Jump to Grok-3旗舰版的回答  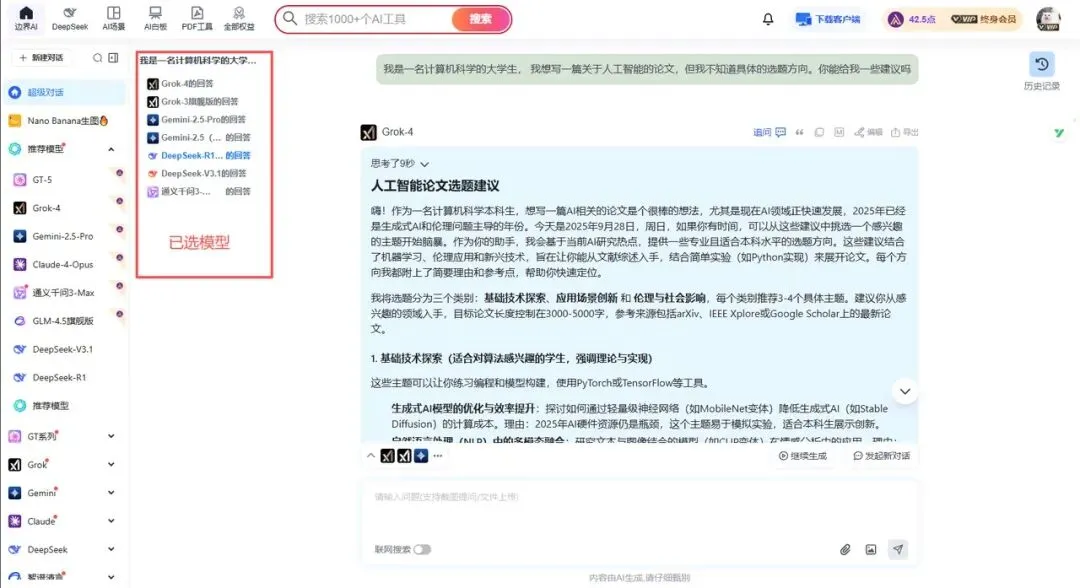point(193,101)
